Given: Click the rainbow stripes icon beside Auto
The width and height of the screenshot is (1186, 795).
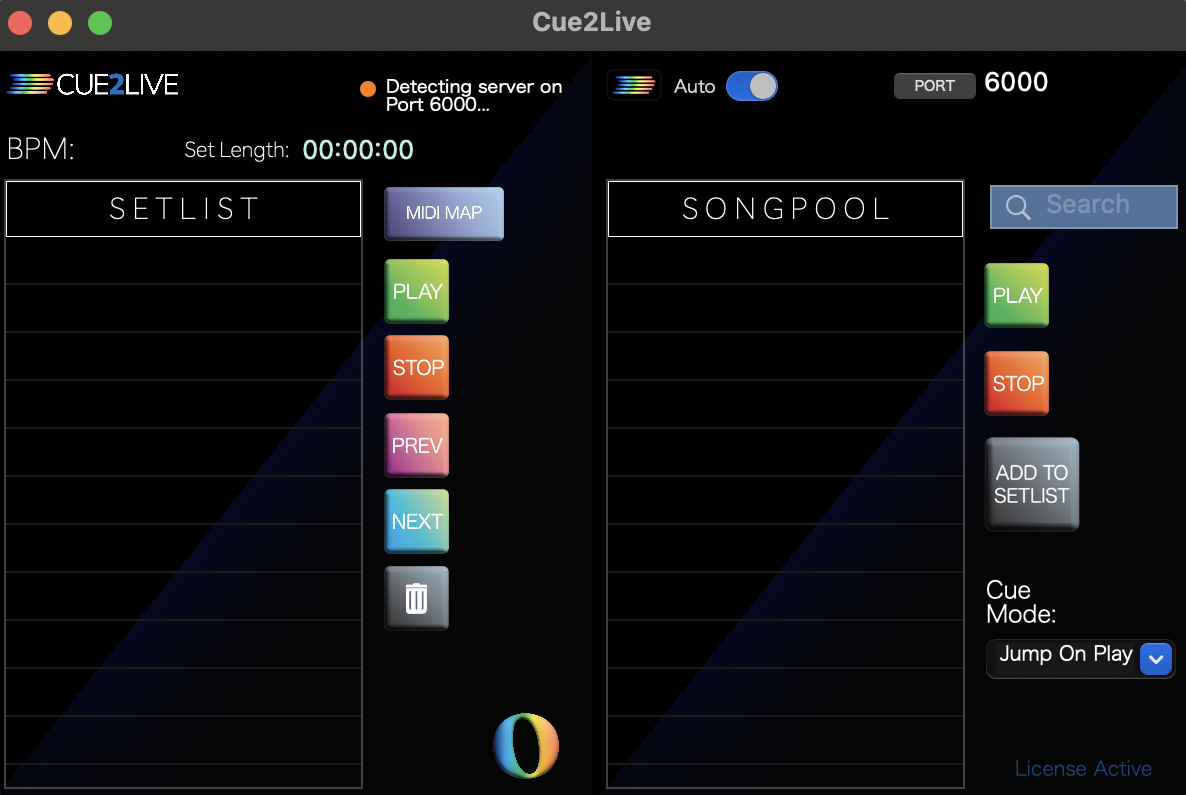Looking at the screenshot, I should coord(634,86).
